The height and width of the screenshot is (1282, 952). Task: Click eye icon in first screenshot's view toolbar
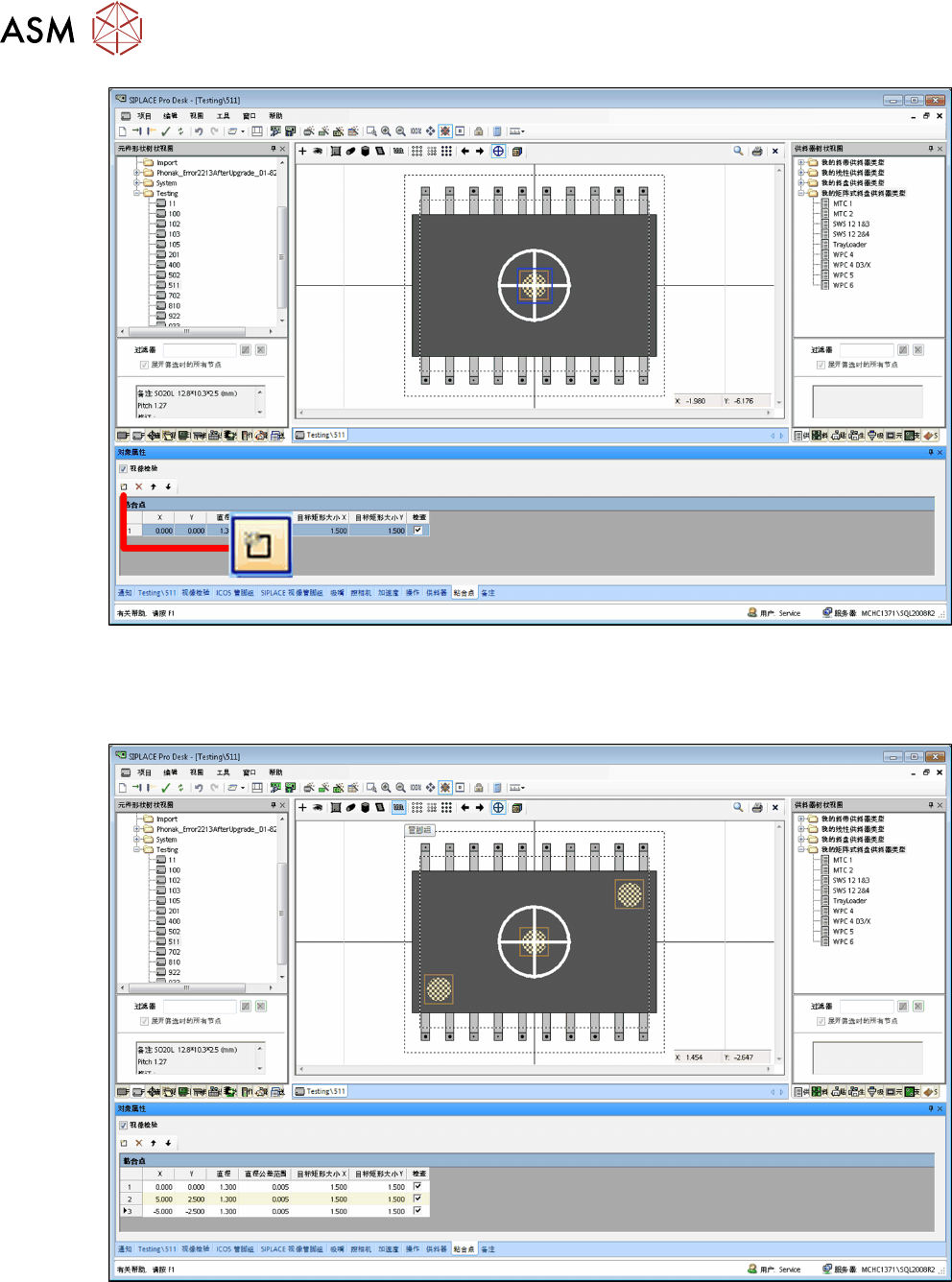(317, 151)
